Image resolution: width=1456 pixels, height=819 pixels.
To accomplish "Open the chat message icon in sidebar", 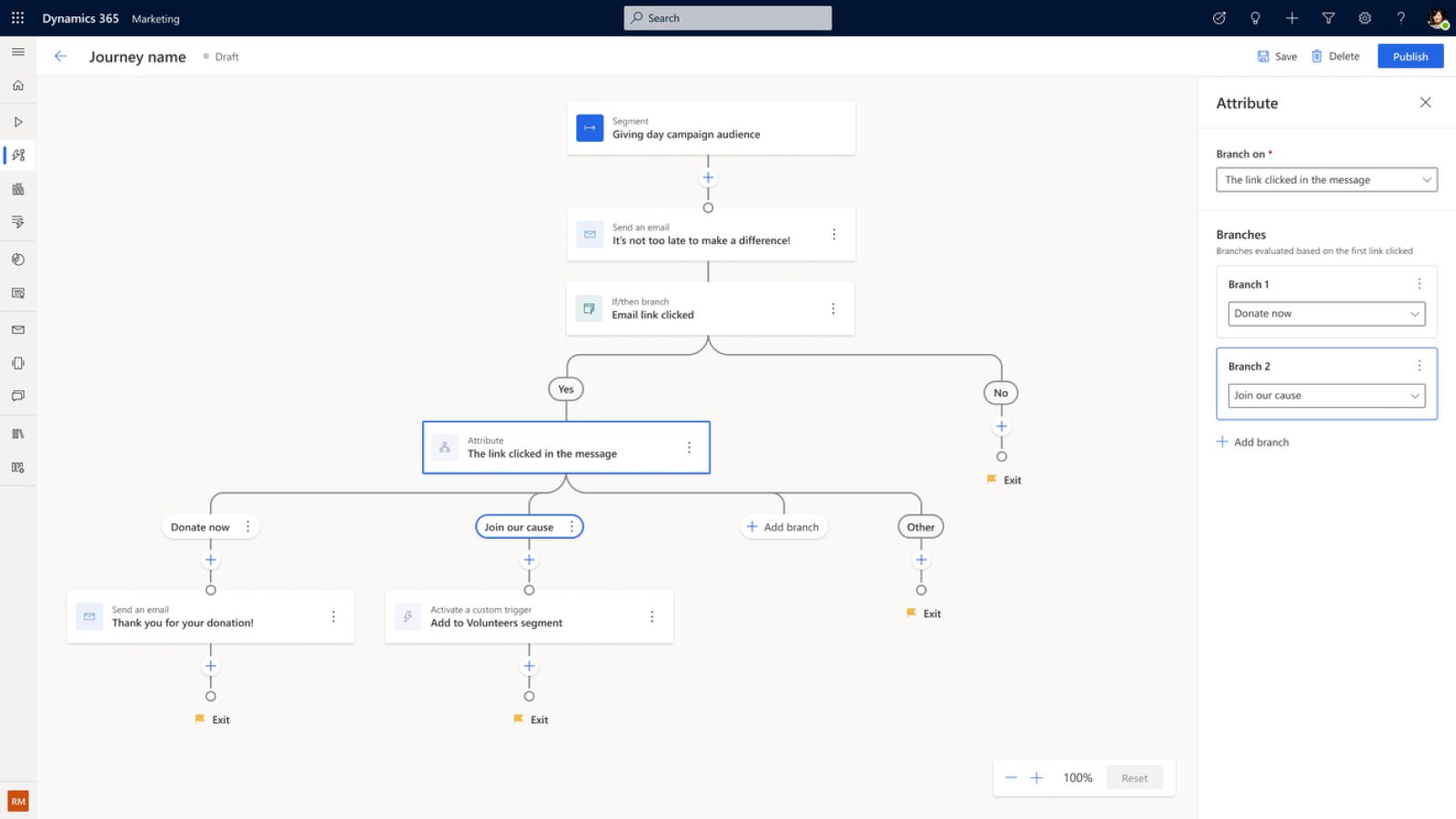I will [x=18, y=396].
